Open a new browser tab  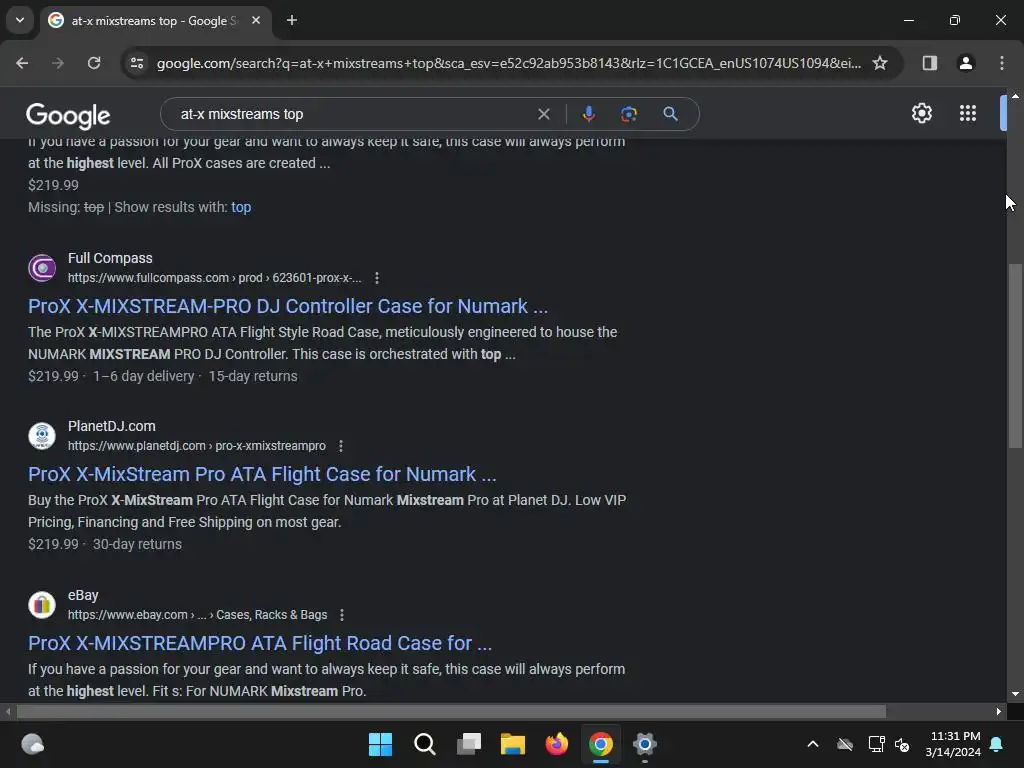(x=292, y=20)
